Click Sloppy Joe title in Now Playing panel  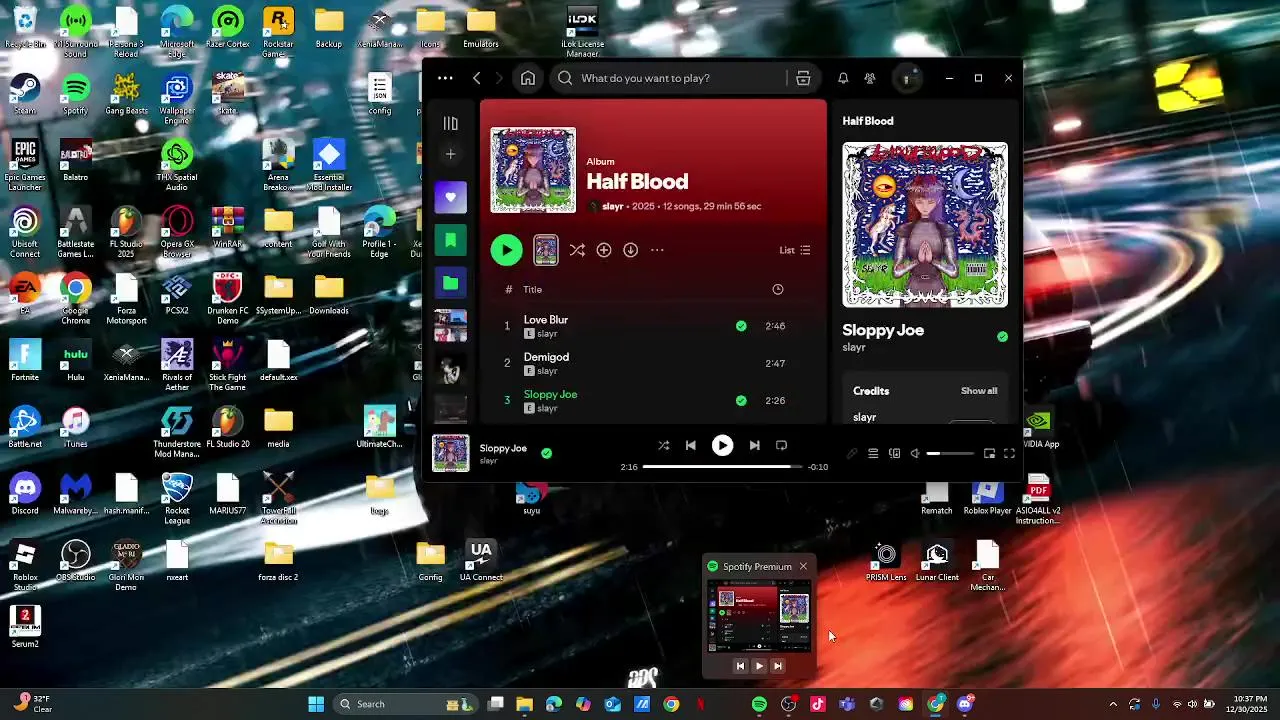coord(883,330)
